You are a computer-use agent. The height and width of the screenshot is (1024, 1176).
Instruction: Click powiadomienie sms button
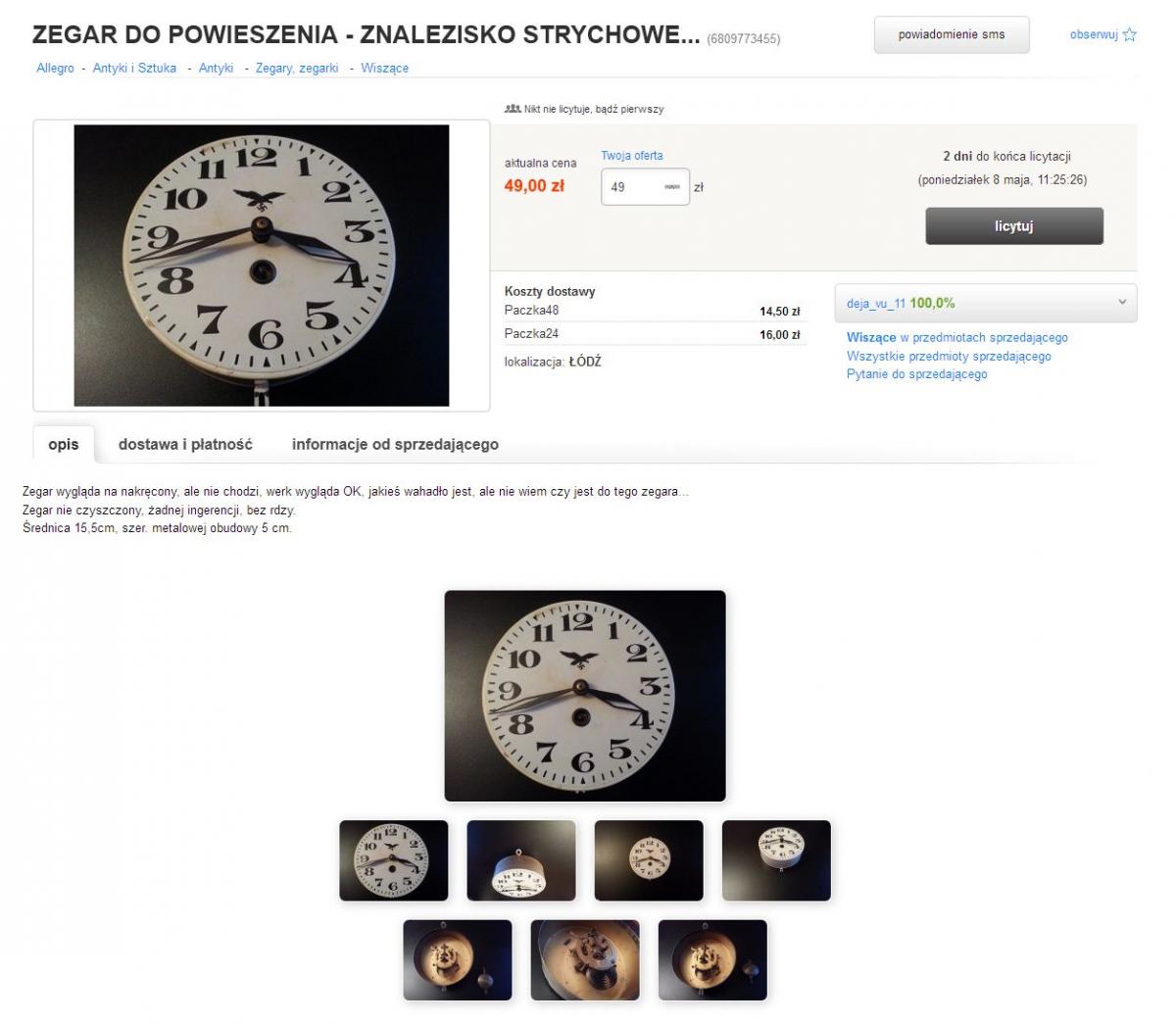(x=952, y=34)
